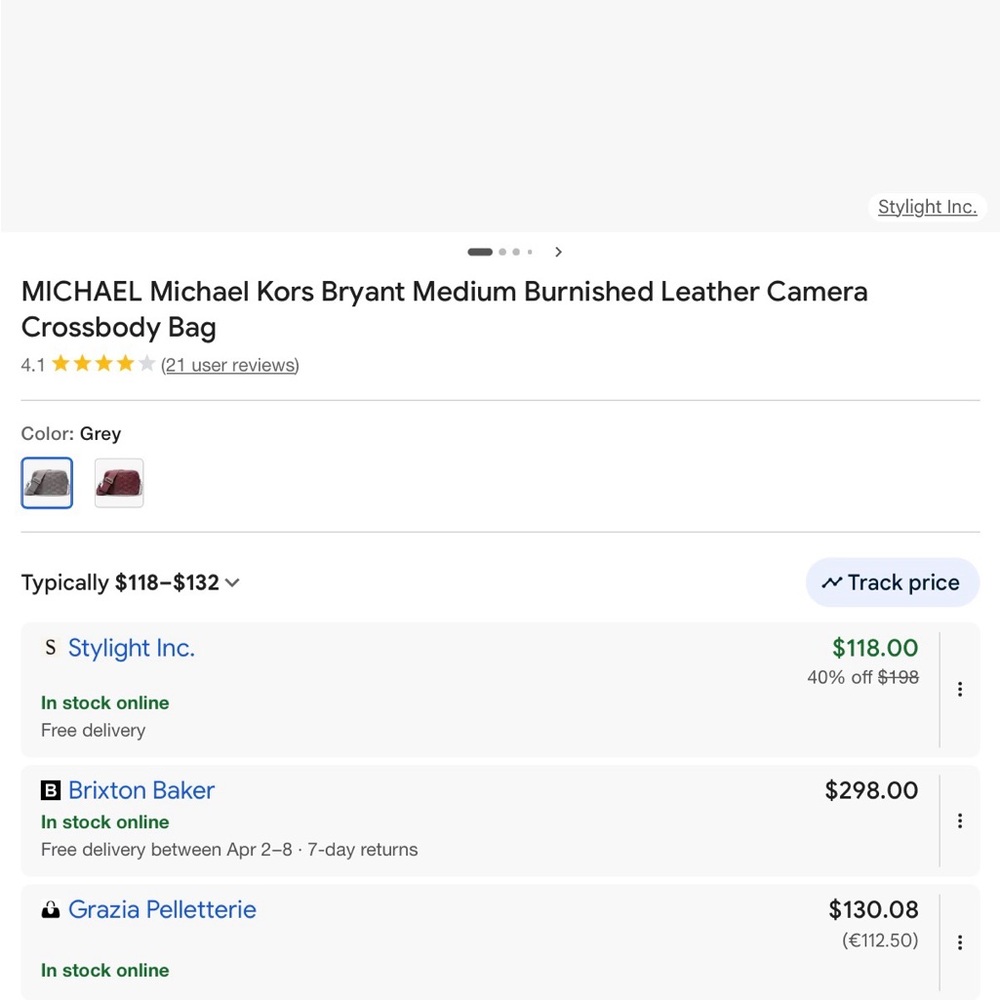Viewport: 1000px width, 1000px height.
Task: Open the Grazia Pelletterie seller link
Action: pos(162,910)
